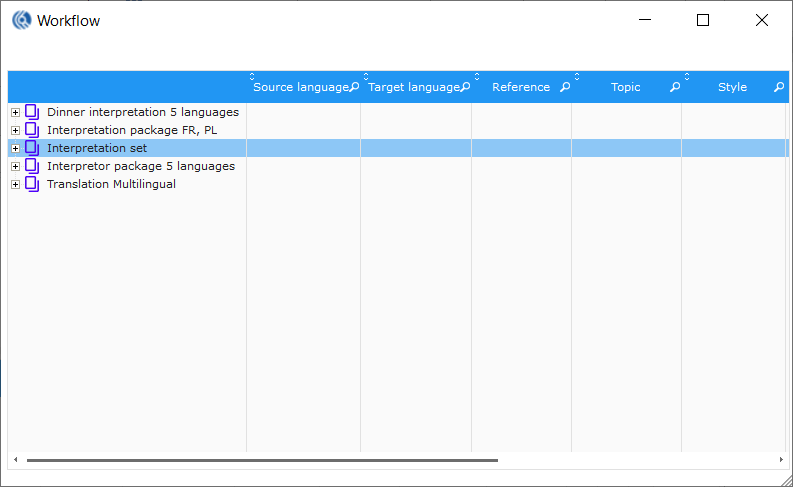Expand the Translation Multilingual node
The height and width of the screenshot is (487, 793).
(15, 184)
